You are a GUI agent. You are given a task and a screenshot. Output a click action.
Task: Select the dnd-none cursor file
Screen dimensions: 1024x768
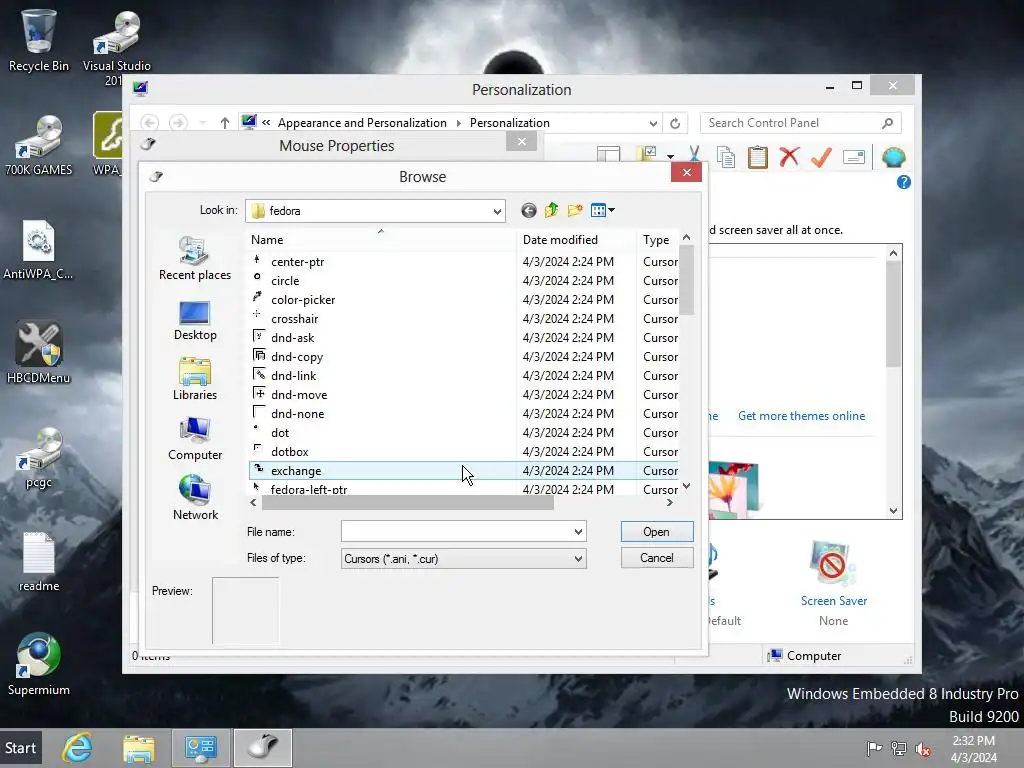297,413
